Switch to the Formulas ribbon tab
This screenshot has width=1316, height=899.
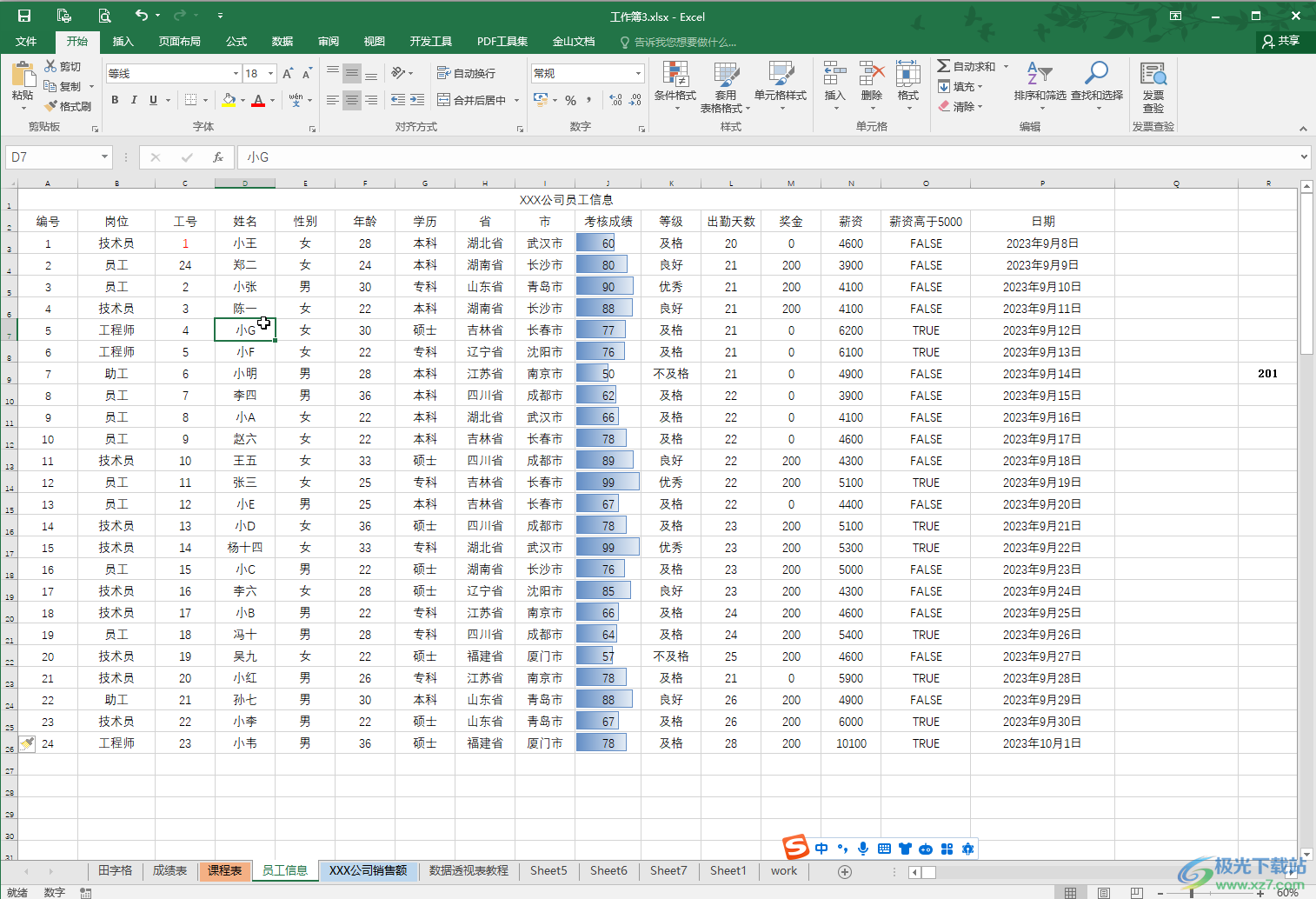point(236,42)
